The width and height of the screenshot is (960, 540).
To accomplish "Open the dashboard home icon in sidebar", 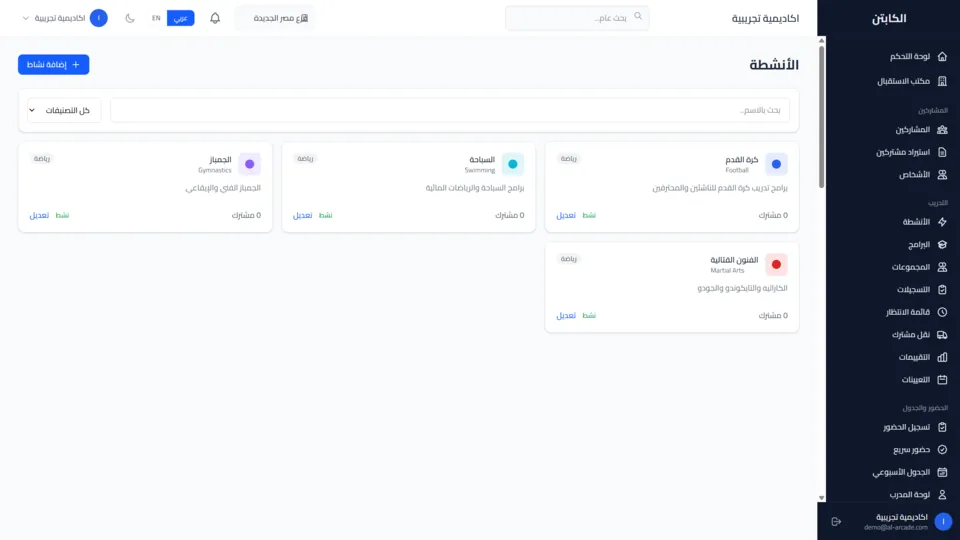I will tap(942, 56).
